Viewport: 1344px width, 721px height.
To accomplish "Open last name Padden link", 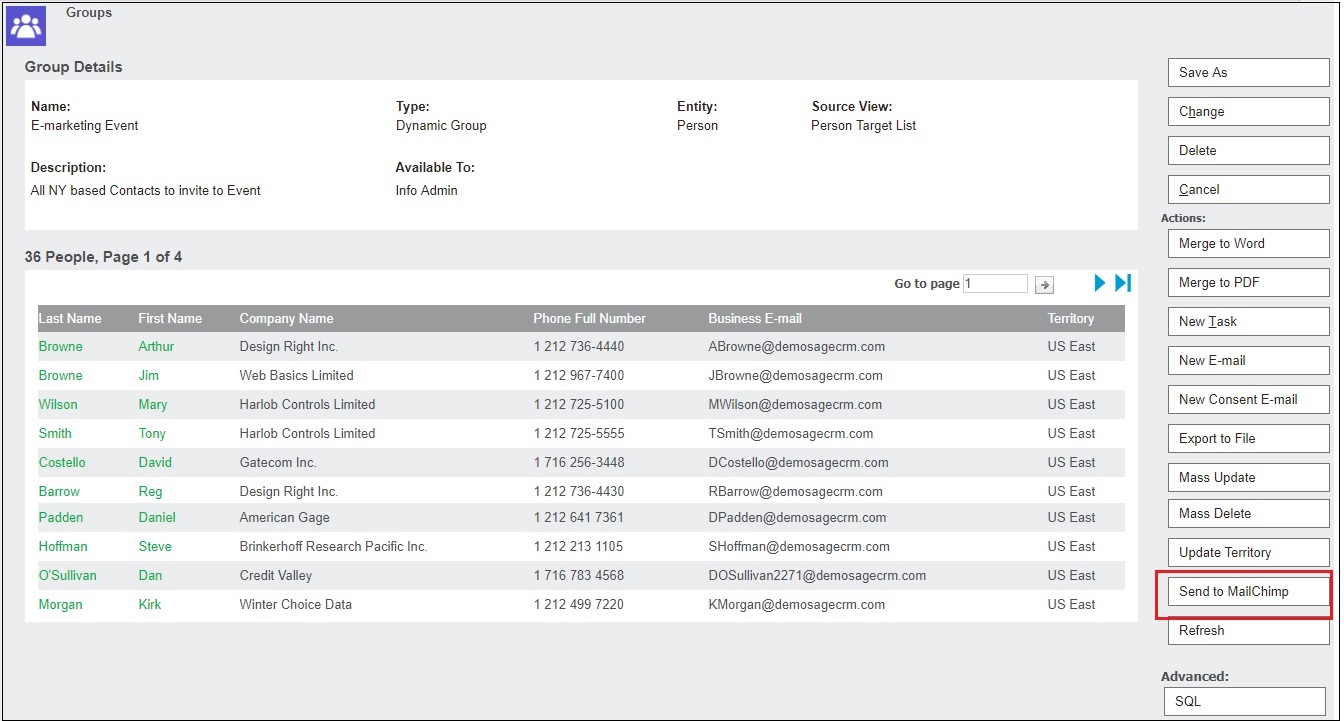I will tap(61, 517).
